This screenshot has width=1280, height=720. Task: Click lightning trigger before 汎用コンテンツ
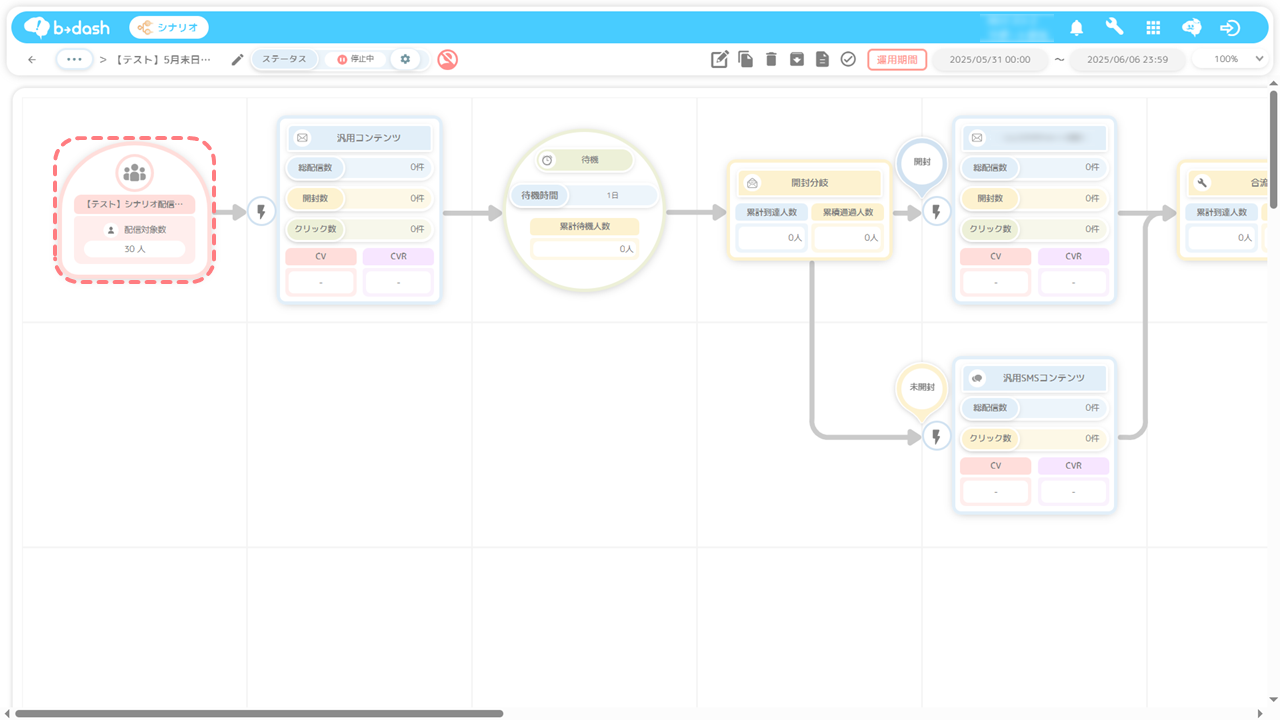(x=261, y=211)
